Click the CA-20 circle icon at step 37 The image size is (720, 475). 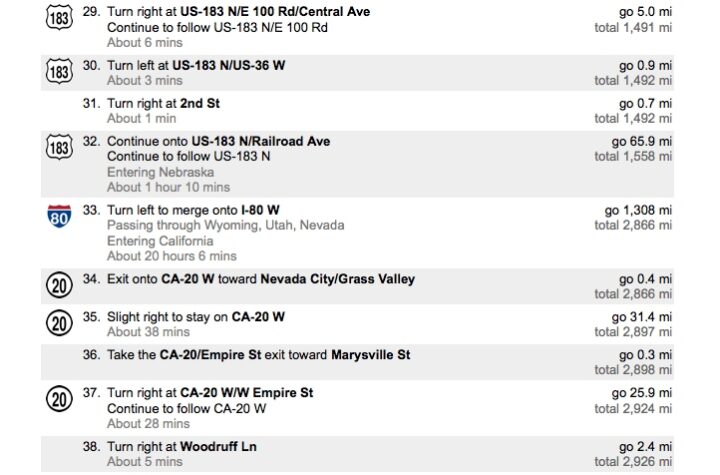(x=59, y=399)
